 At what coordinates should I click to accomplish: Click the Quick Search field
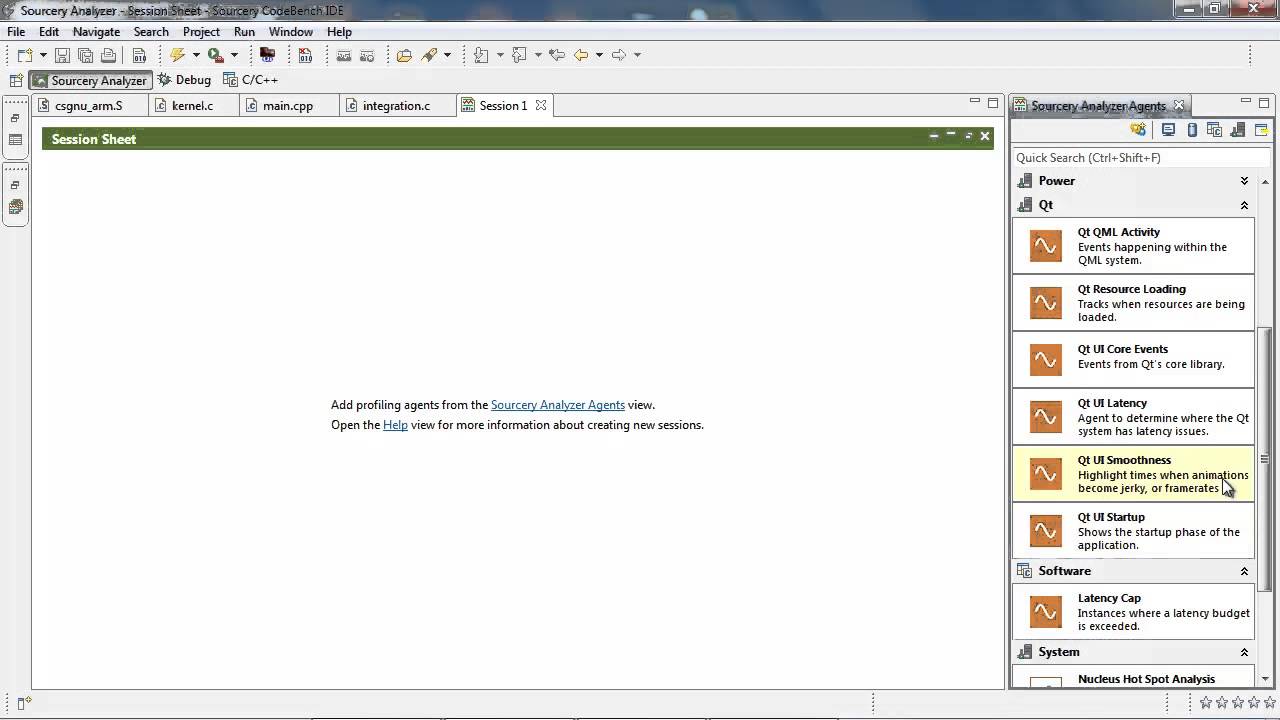pyautogui.click(x=1140, y=158)
